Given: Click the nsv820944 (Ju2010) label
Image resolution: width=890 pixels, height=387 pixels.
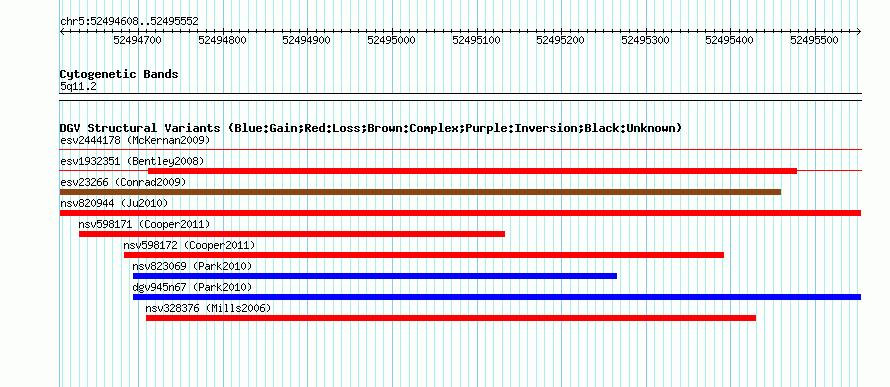Looking at the screenshot, I should 114,203.
